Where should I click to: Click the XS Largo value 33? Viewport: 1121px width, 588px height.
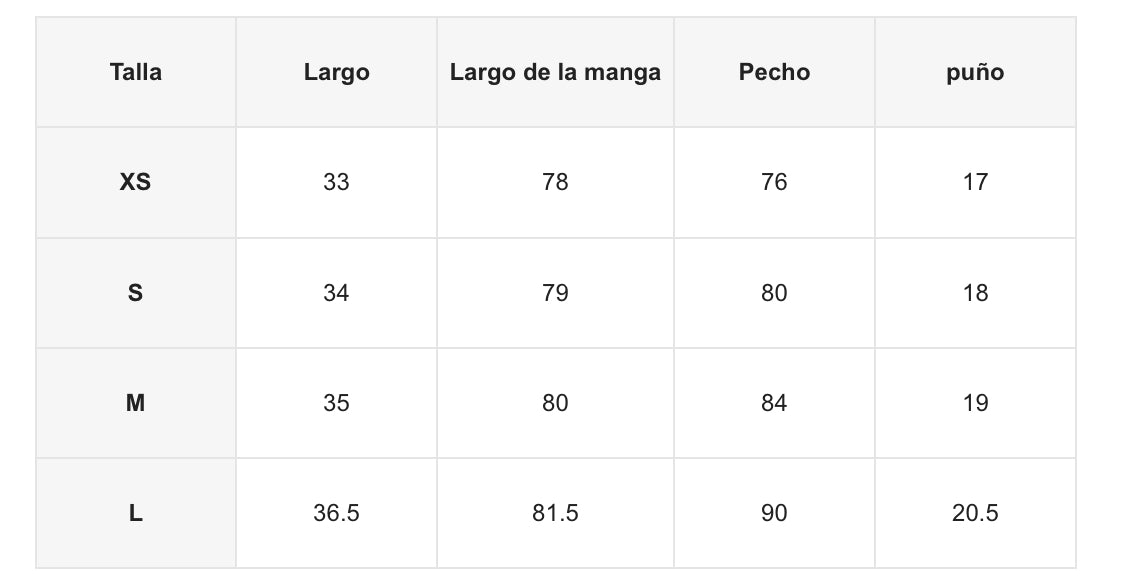(336, 182)
